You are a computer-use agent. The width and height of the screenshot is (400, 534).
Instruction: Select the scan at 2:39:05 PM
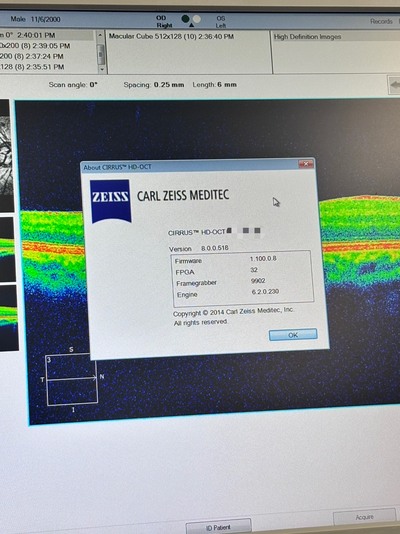pos(47,46)
